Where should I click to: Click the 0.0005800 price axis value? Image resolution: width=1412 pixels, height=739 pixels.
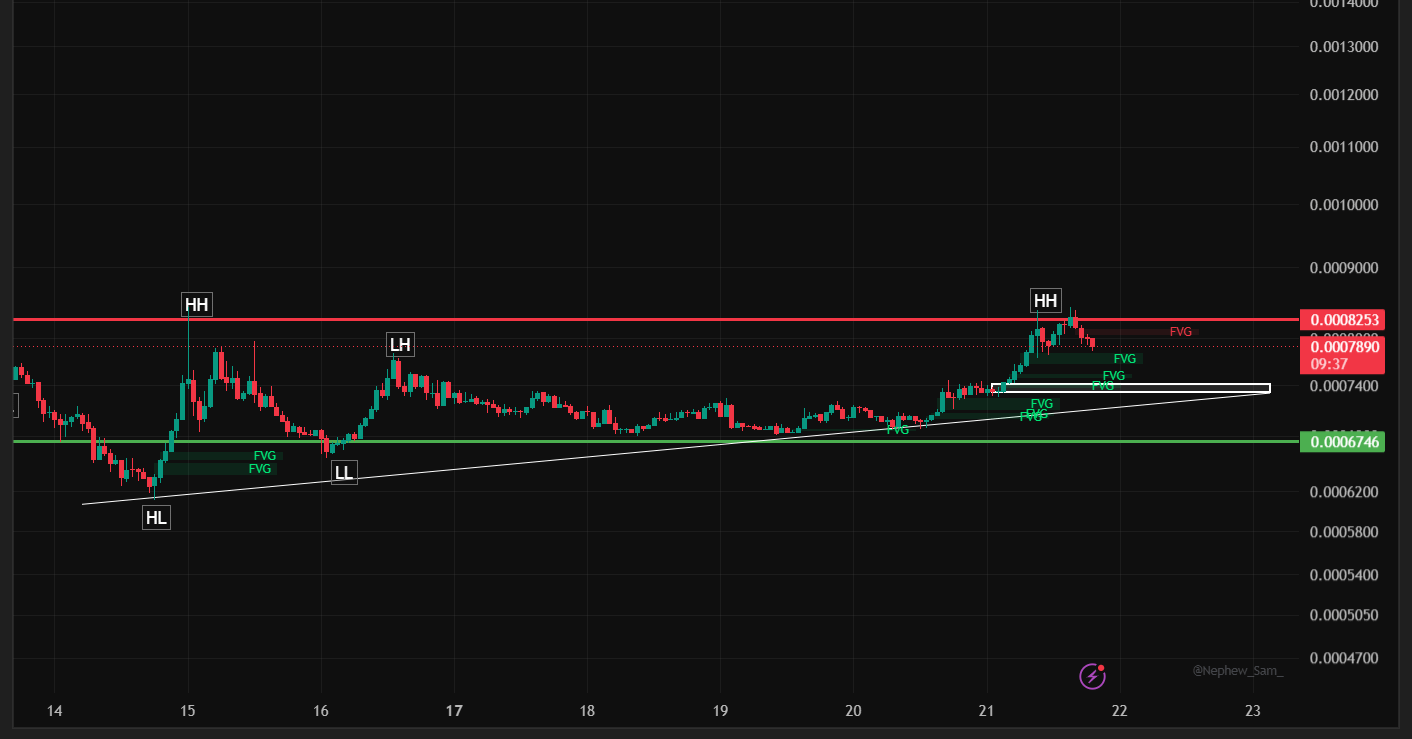point(1344,531)
